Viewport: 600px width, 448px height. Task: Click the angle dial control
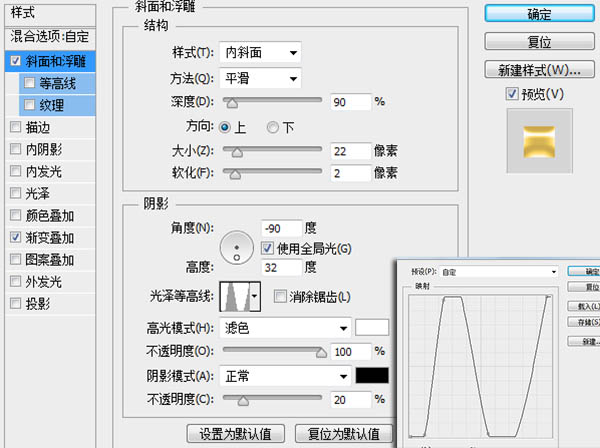point(236,248)
